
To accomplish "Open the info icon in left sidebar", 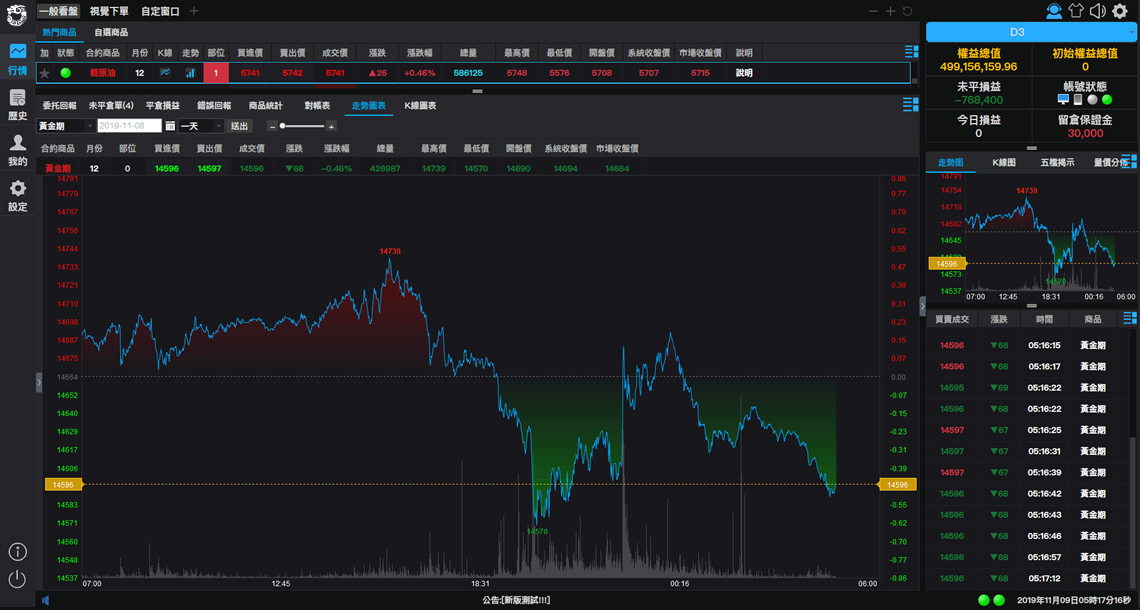I will 17,552.
